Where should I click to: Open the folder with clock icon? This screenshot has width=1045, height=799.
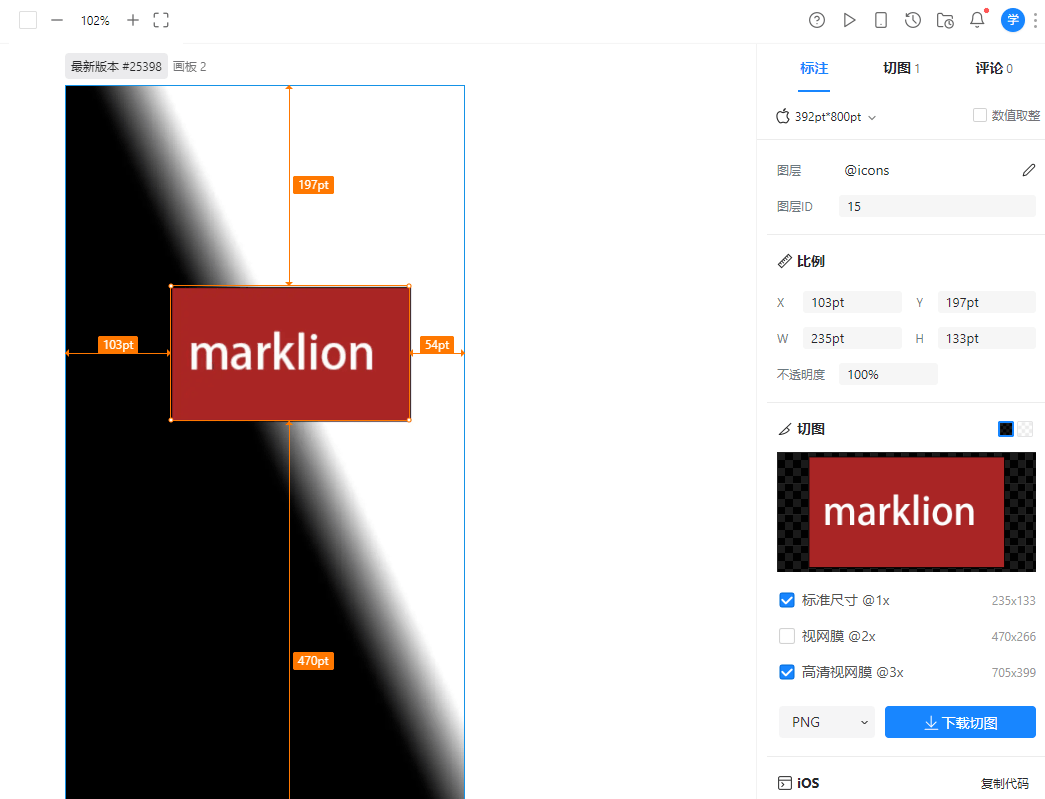[x=945, y=21]
